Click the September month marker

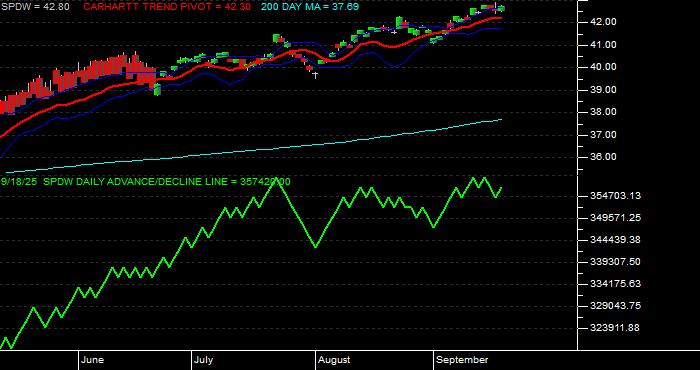coord(462,360)
